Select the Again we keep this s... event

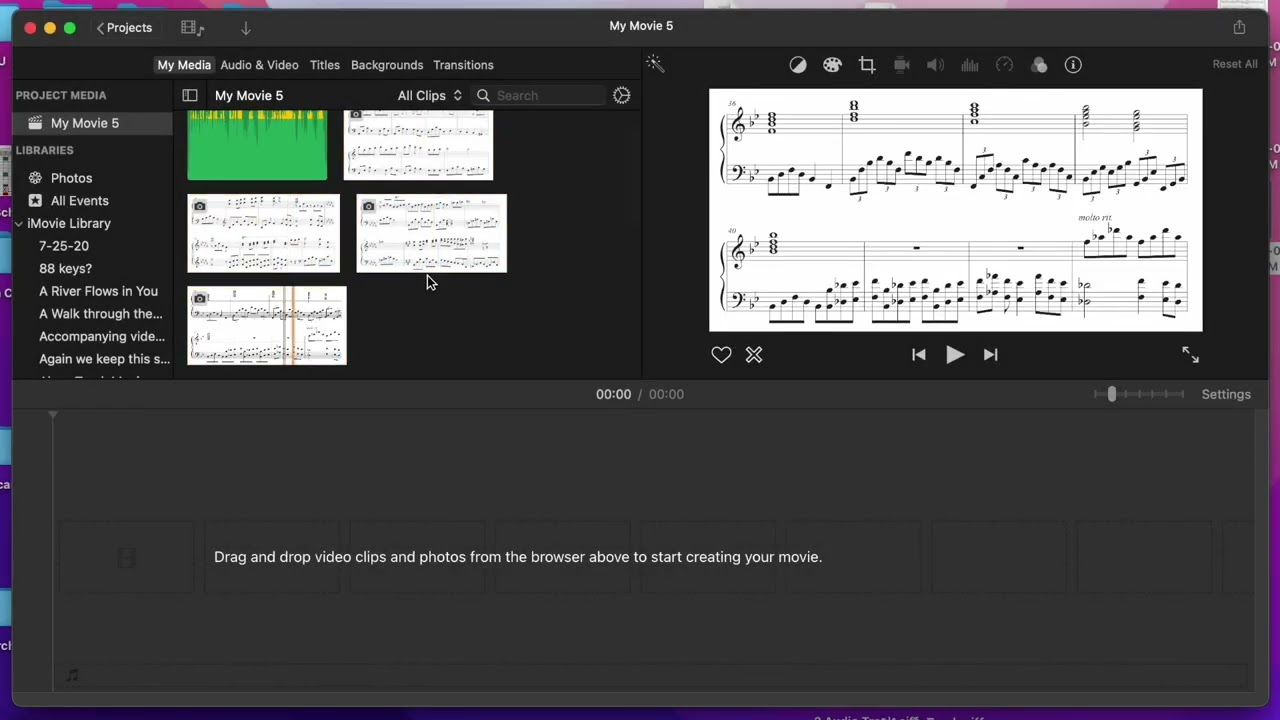pos(104,359)
